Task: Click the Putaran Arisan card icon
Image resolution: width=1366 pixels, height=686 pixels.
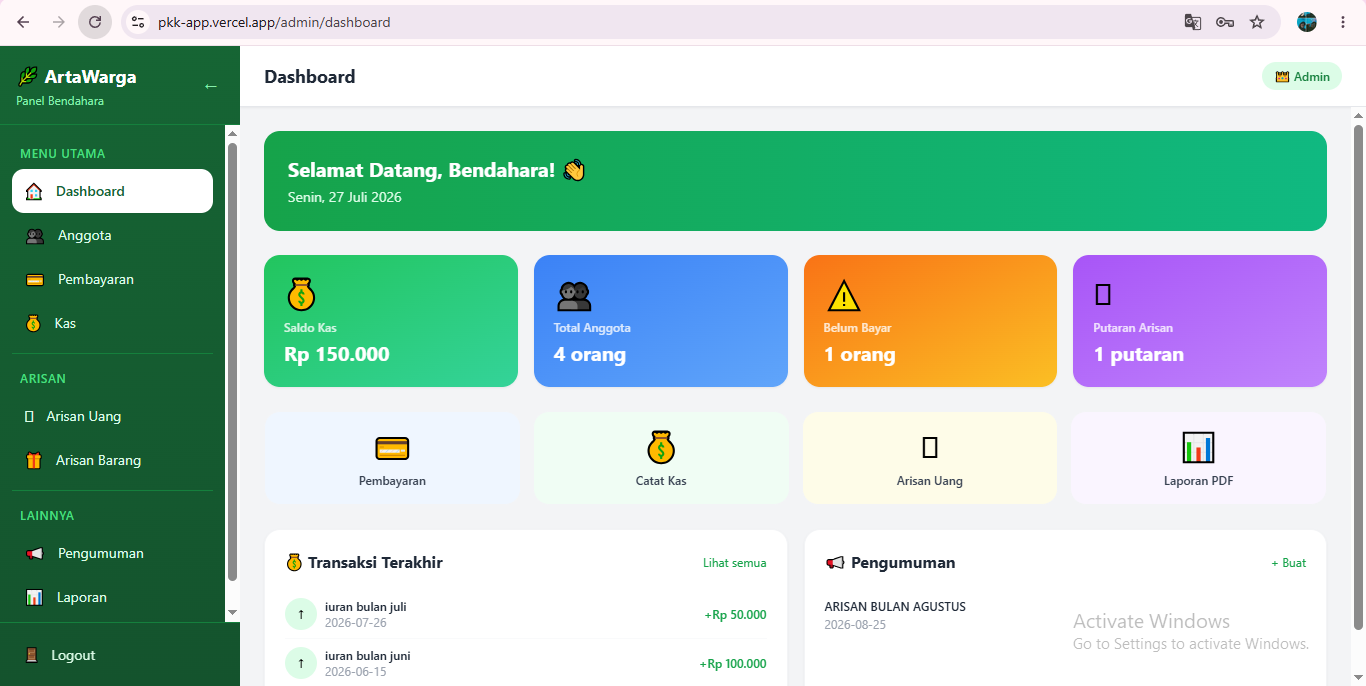Action: point(1103,294)
